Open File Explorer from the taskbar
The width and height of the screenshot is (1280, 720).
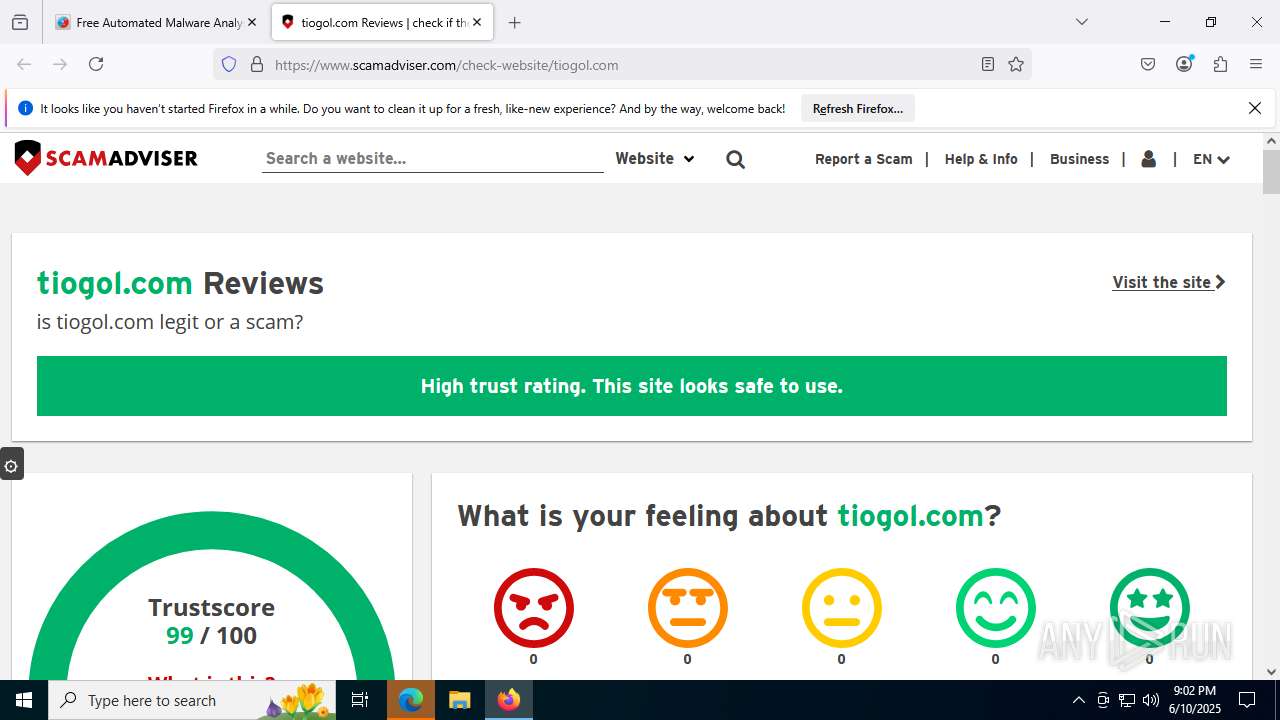(459, 700)
